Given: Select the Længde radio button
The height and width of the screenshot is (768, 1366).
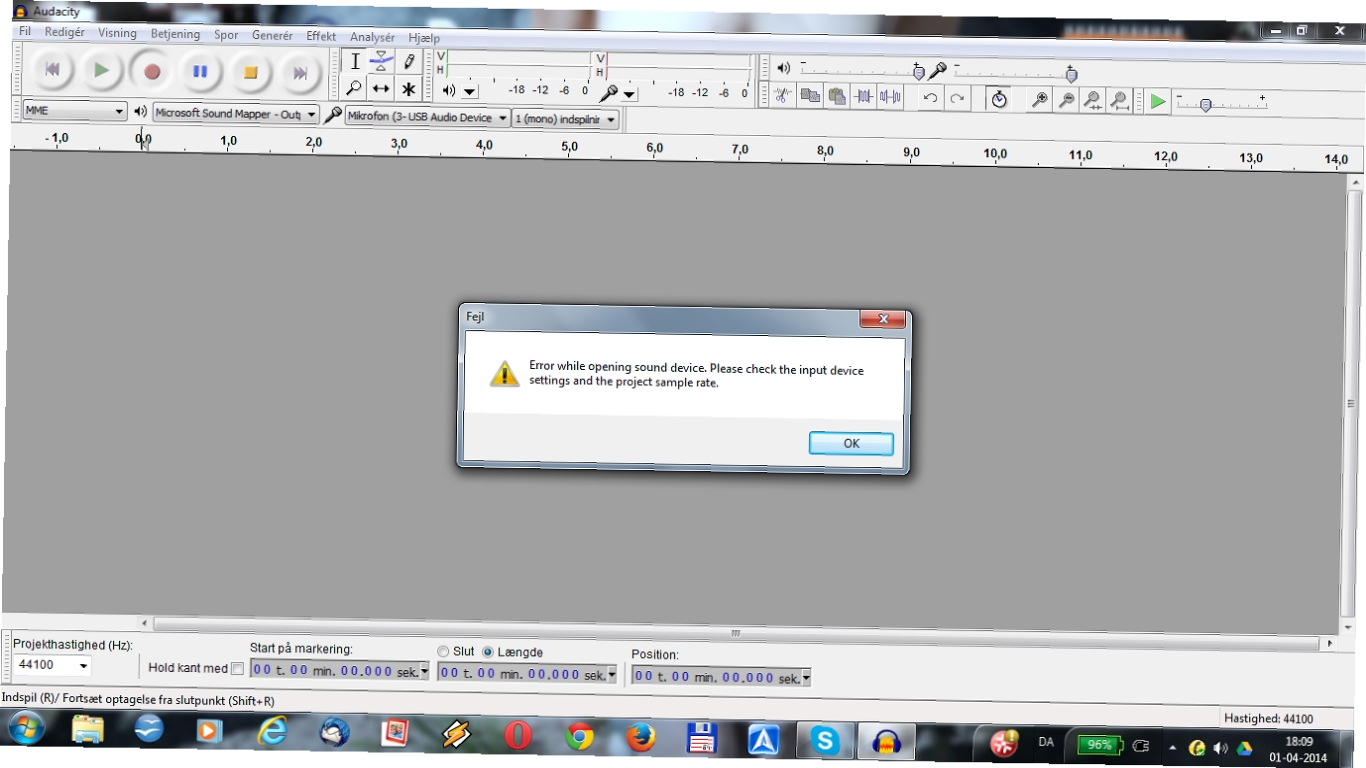Looking at the screenshot, I should (488, 652).
